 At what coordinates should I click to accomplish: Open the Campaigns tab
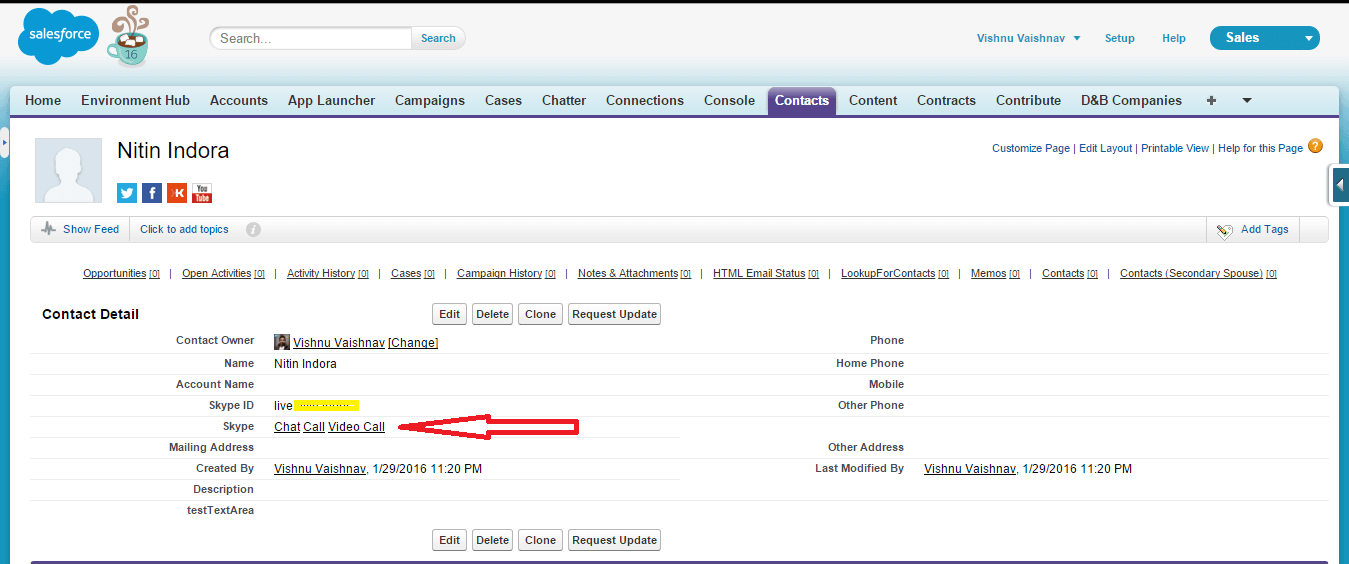tap(429, 101)
